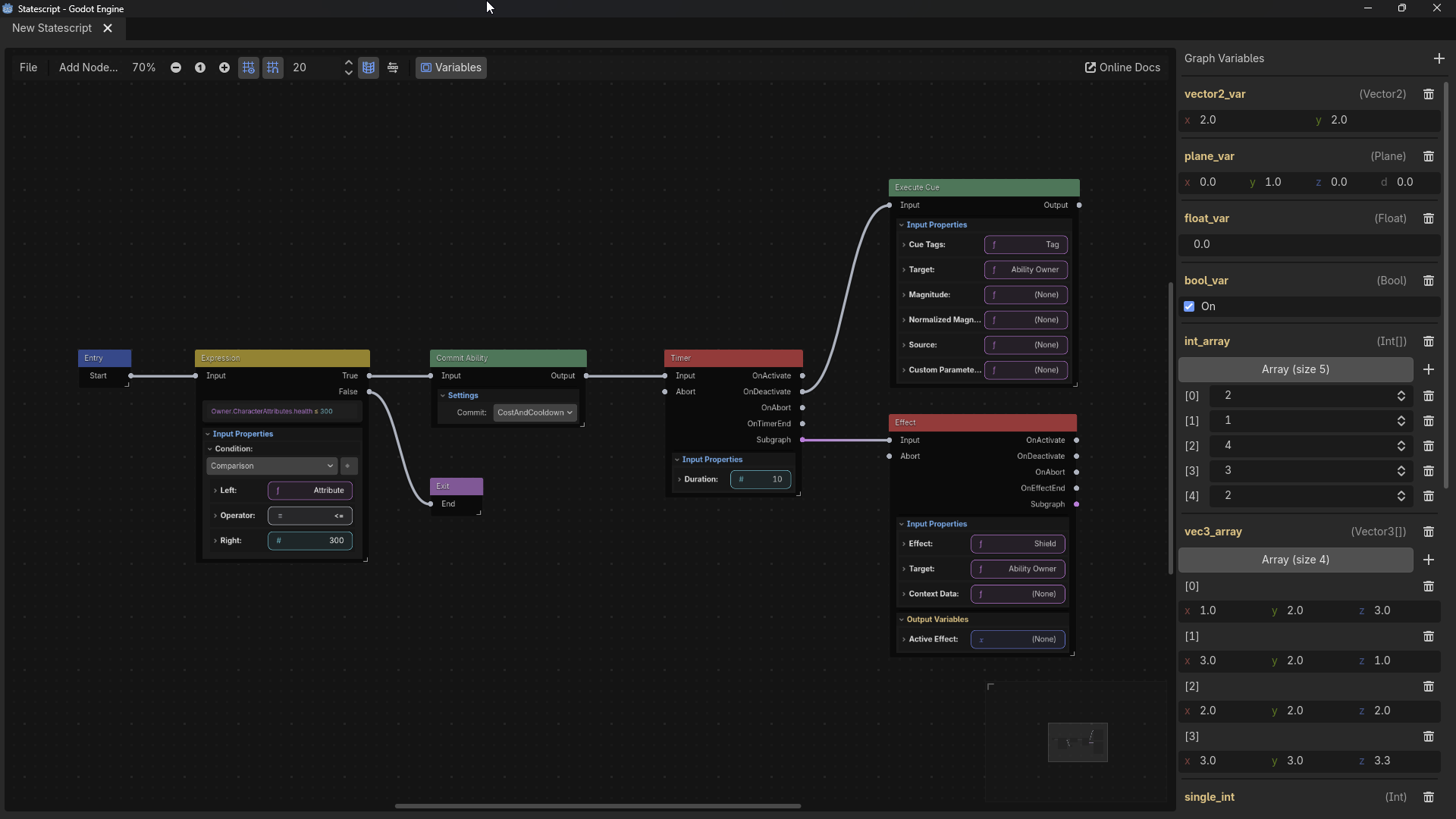Viewport: 1456px width, 819px height.
Task: Delete the bool_var variable
Action: click(x=1429, y=281)
